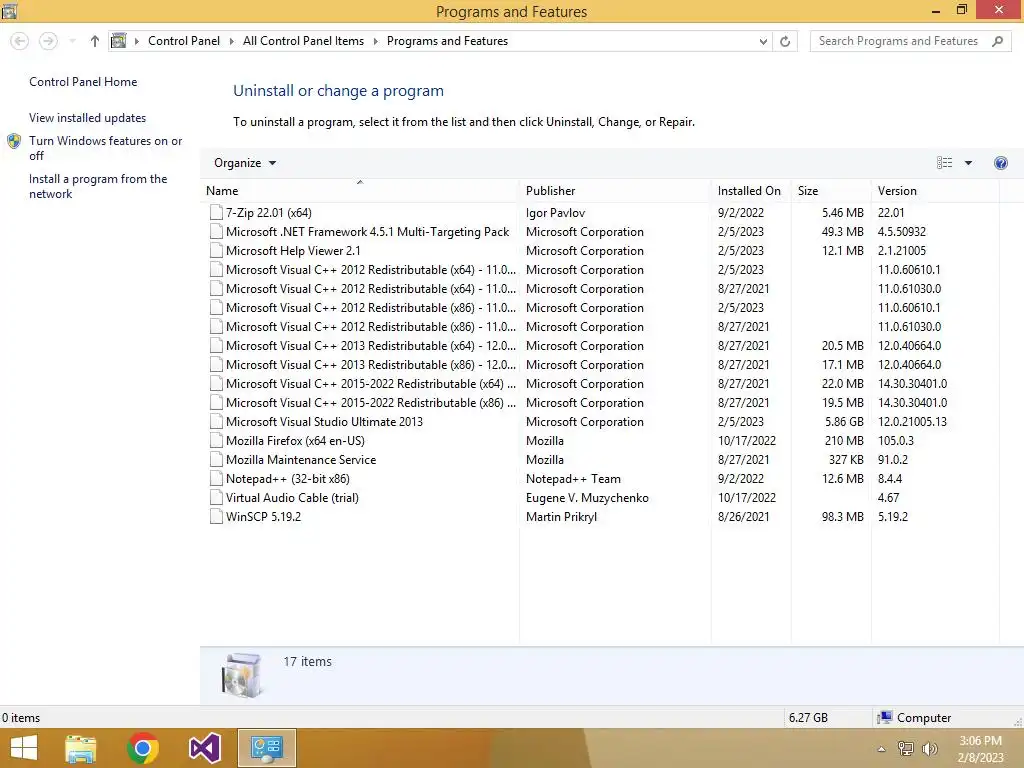Click the Igor Pavlov publisher cell
1024x768 pixels.
pyautogui.click(x=555, y=212)
